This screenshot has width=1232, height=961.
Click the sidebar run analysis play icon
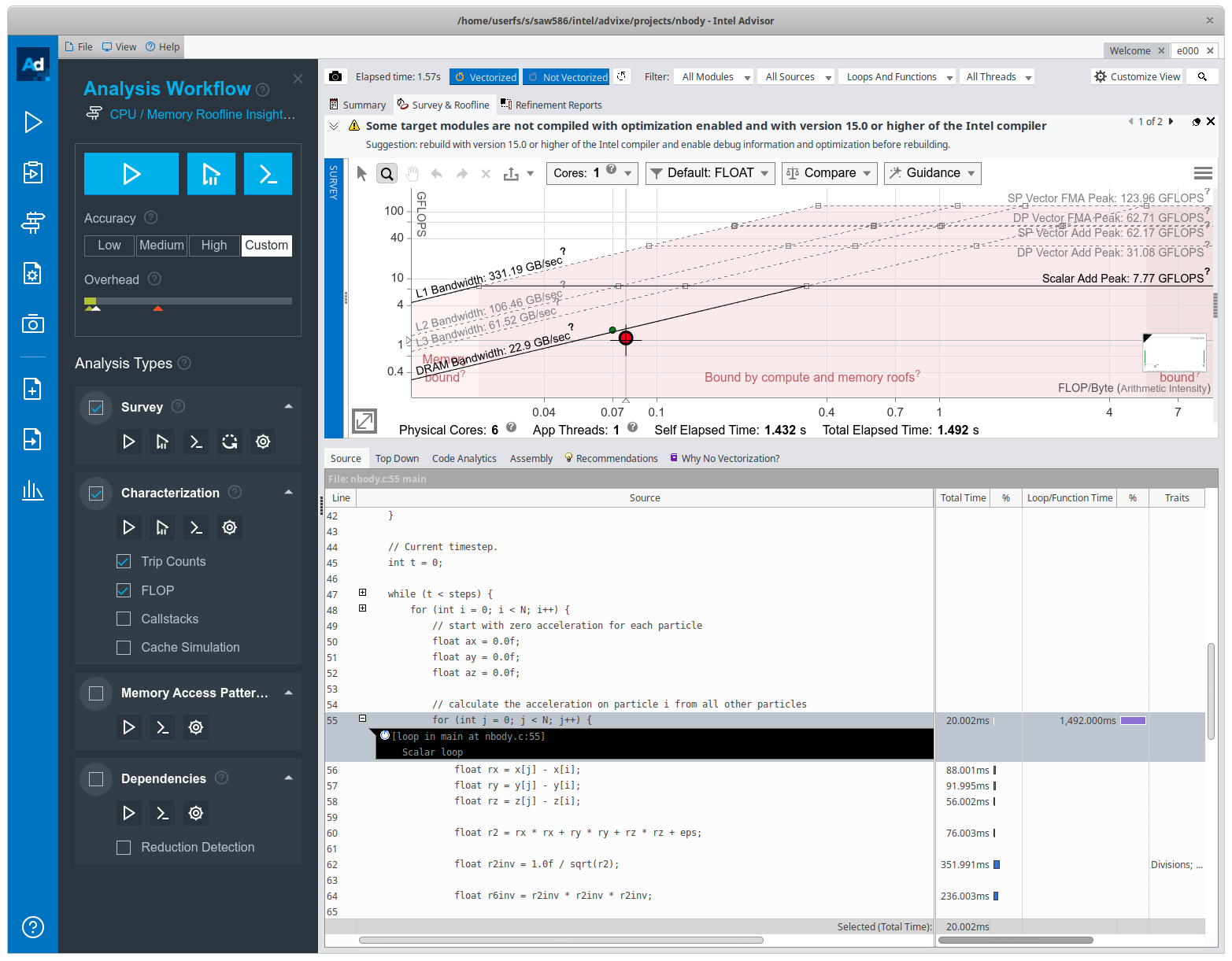(33, 122)
